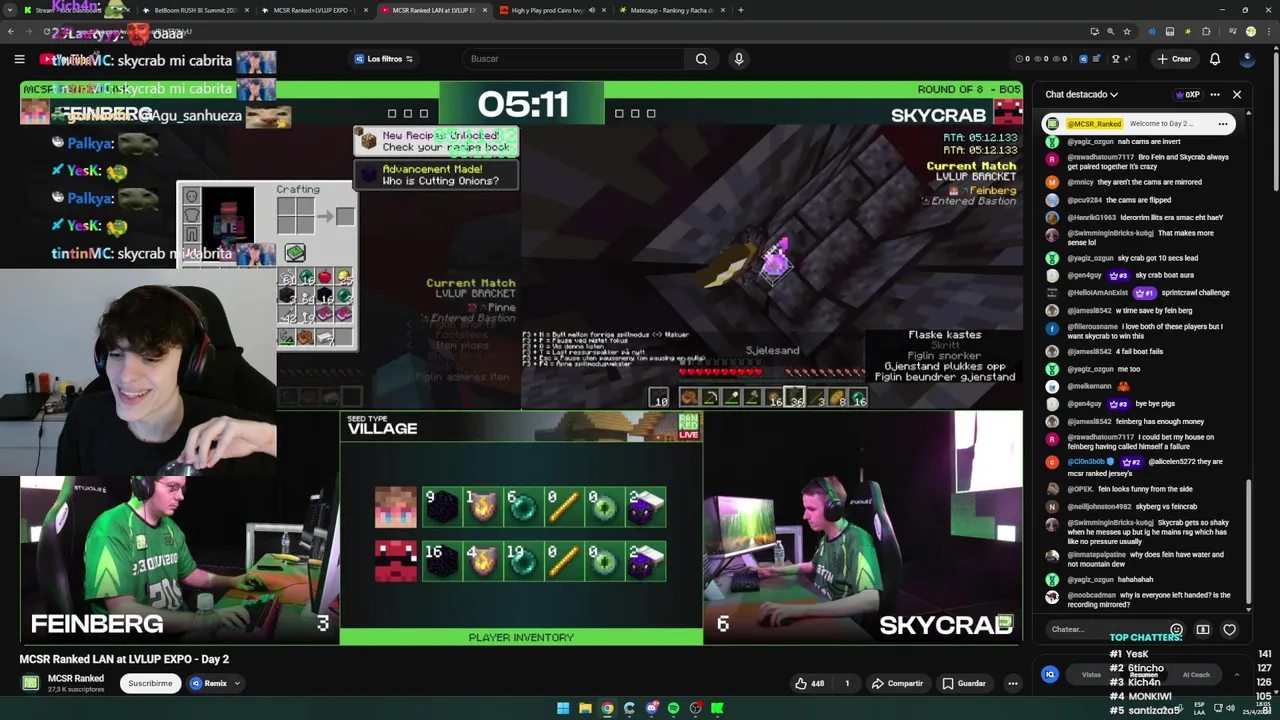Click the video player area
Viewport: 1280px width, 720px height.
521,363
